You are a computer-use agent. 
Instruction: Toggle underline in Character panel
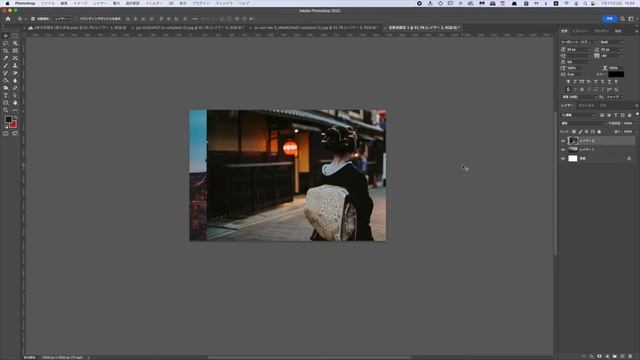[609, 82]
